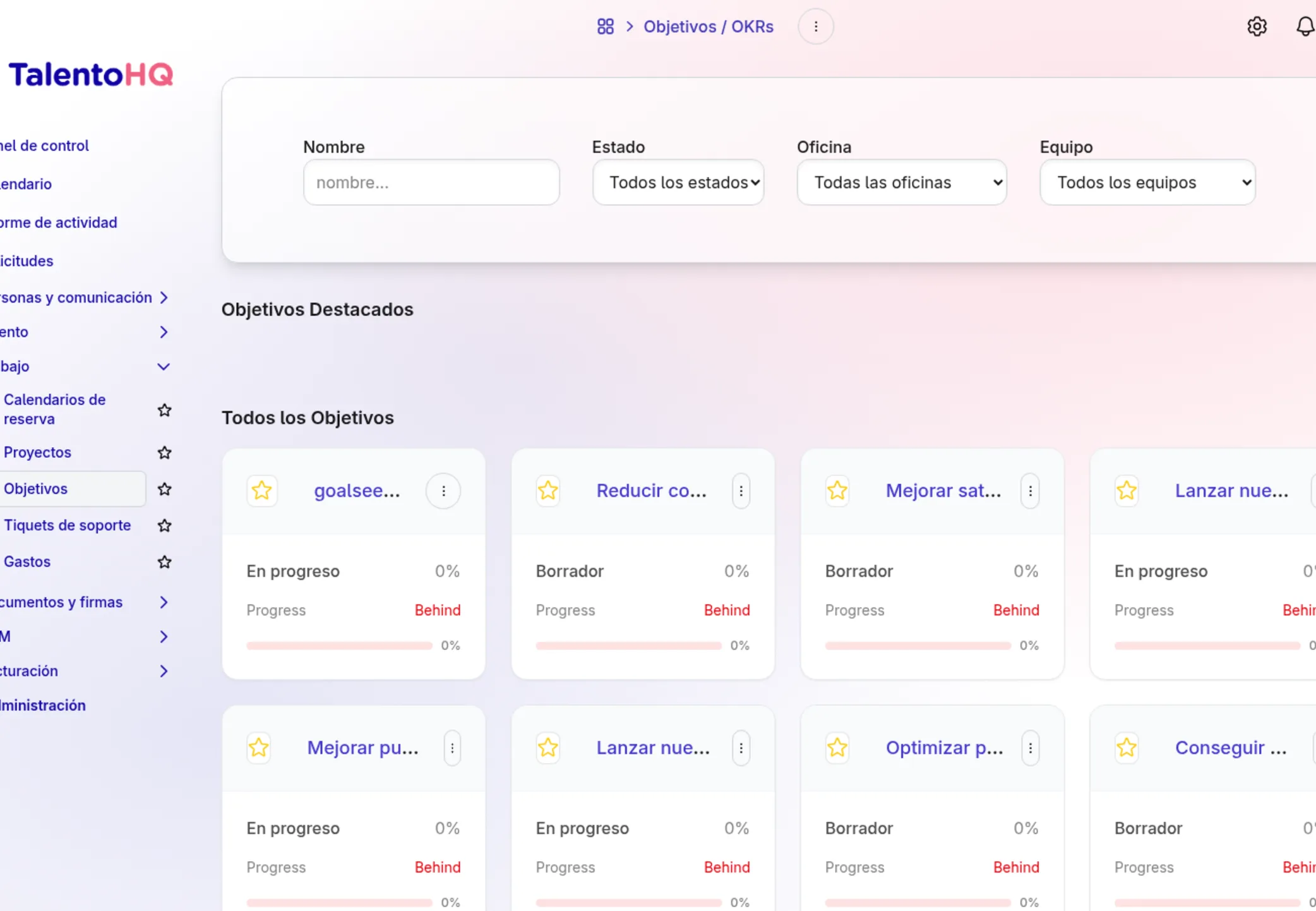Open the notifications bell
Screen dimensions: 1316x911
click(1305, 27)
